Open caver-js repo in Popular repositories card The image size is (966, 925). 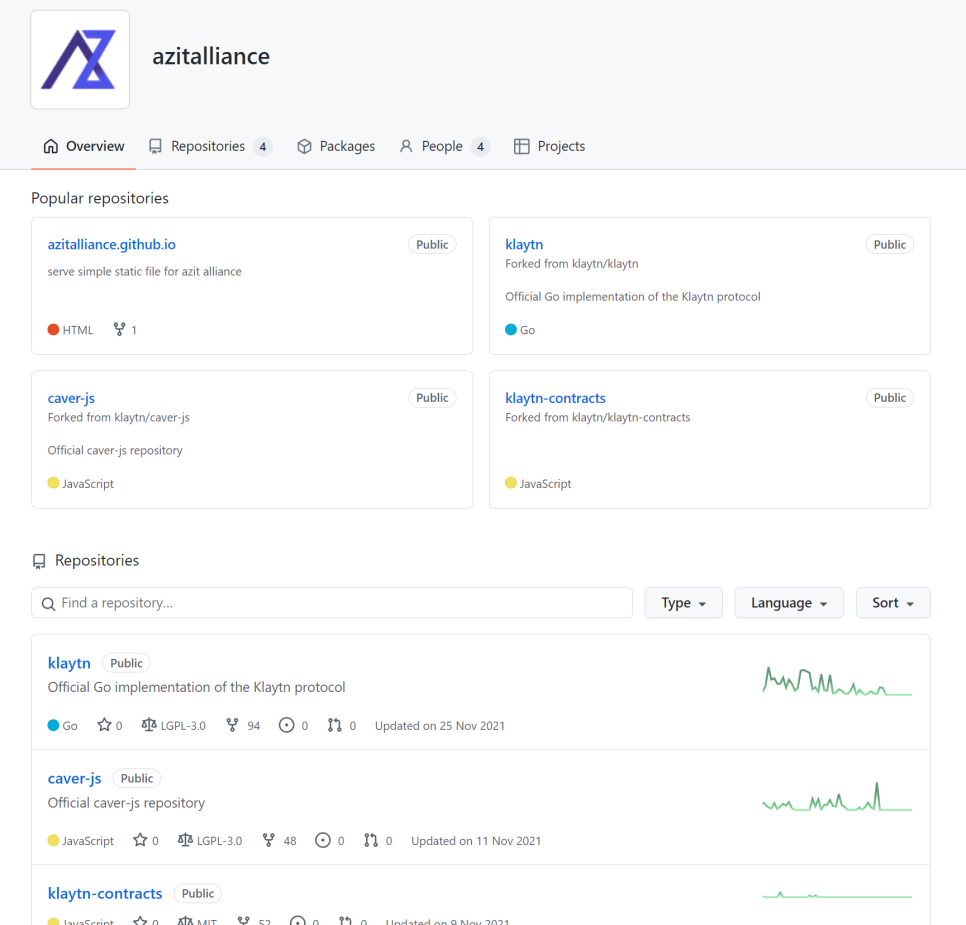[71, 398]
